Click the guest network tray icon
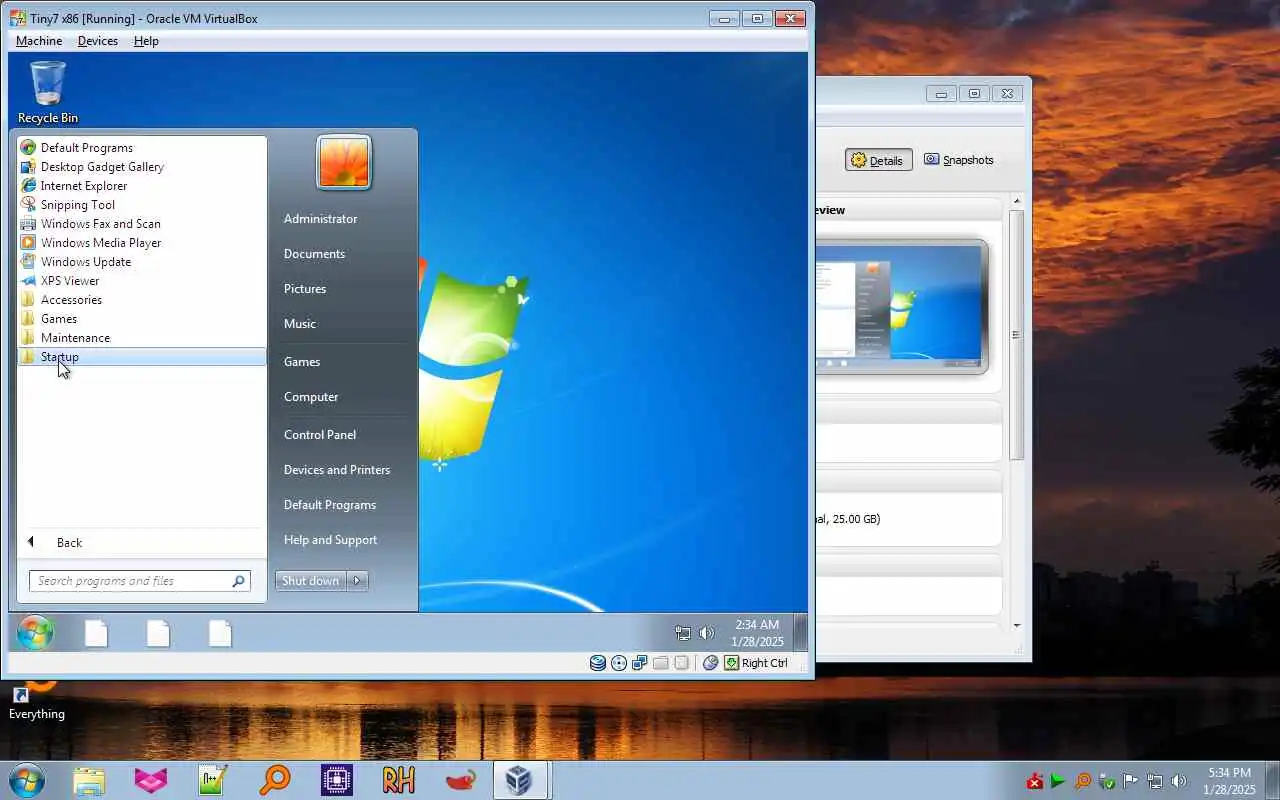Image resolution: width=1280 pixels, height=800 pixels. pyautogui.click(x=683, y=633)
